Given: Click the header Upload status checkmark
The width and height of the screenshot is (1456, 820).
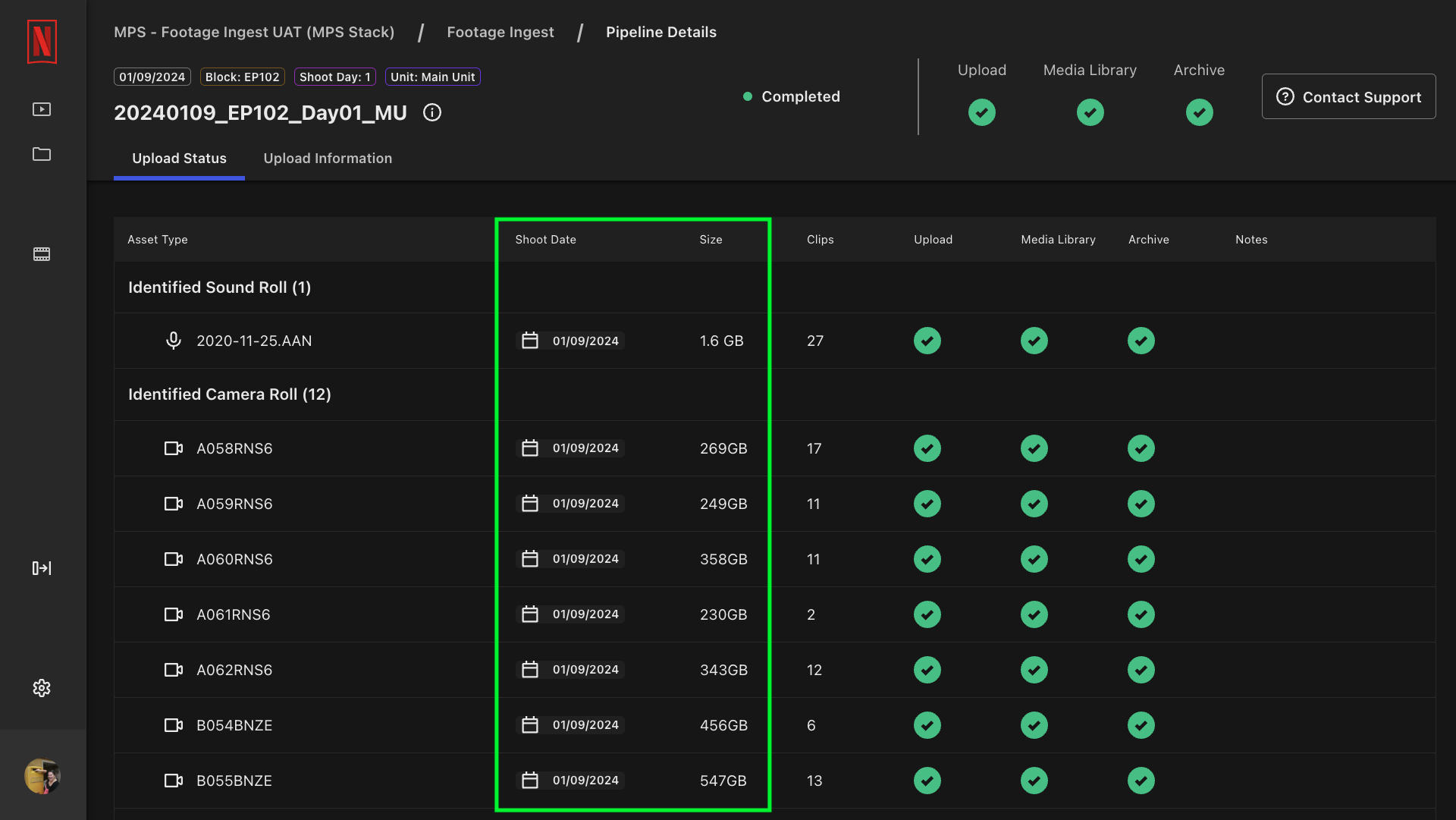Looking at the screenshot, I should coord(982,112).
